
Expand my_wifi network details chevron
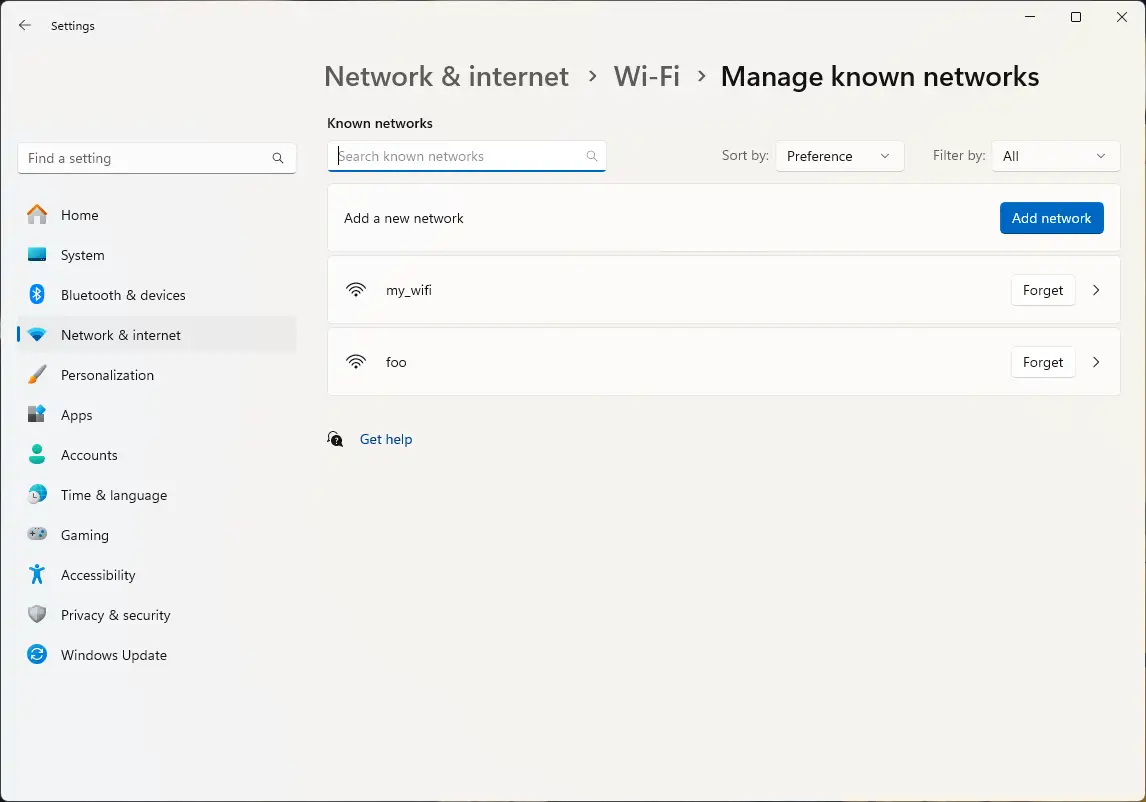pos(1096,290)
